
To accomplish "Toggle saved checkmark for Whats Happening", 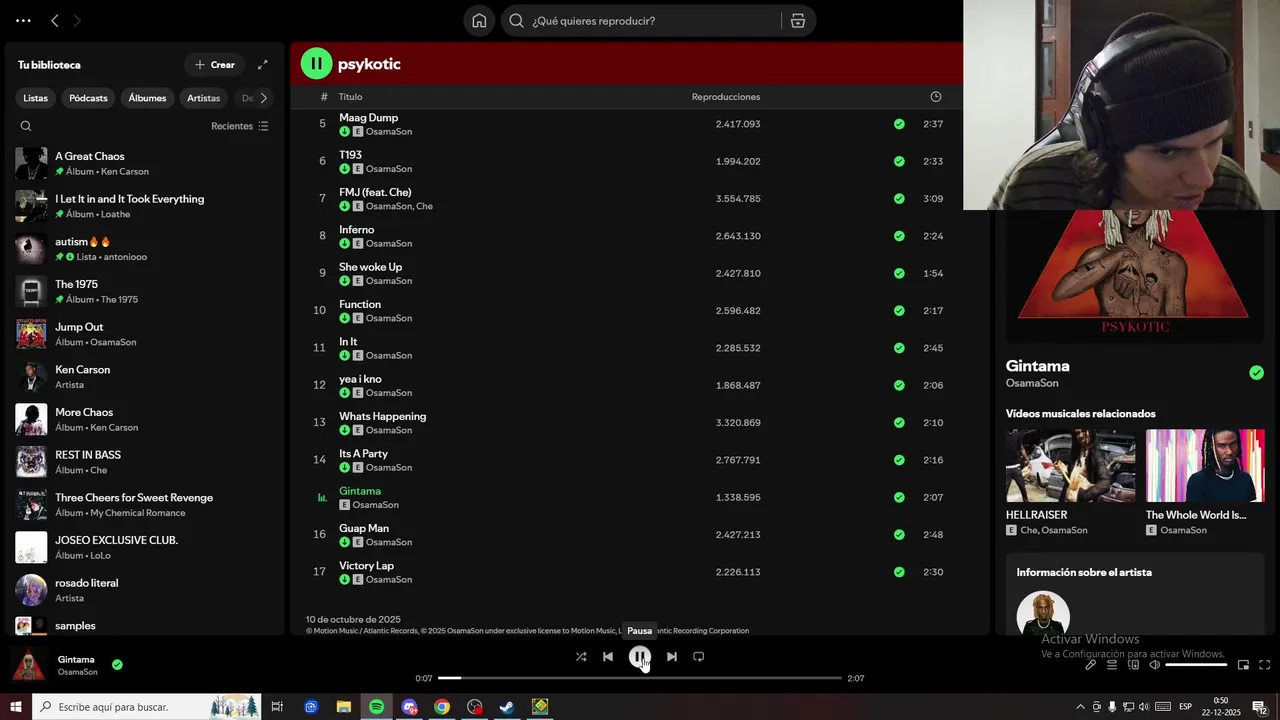I will 899,423.
